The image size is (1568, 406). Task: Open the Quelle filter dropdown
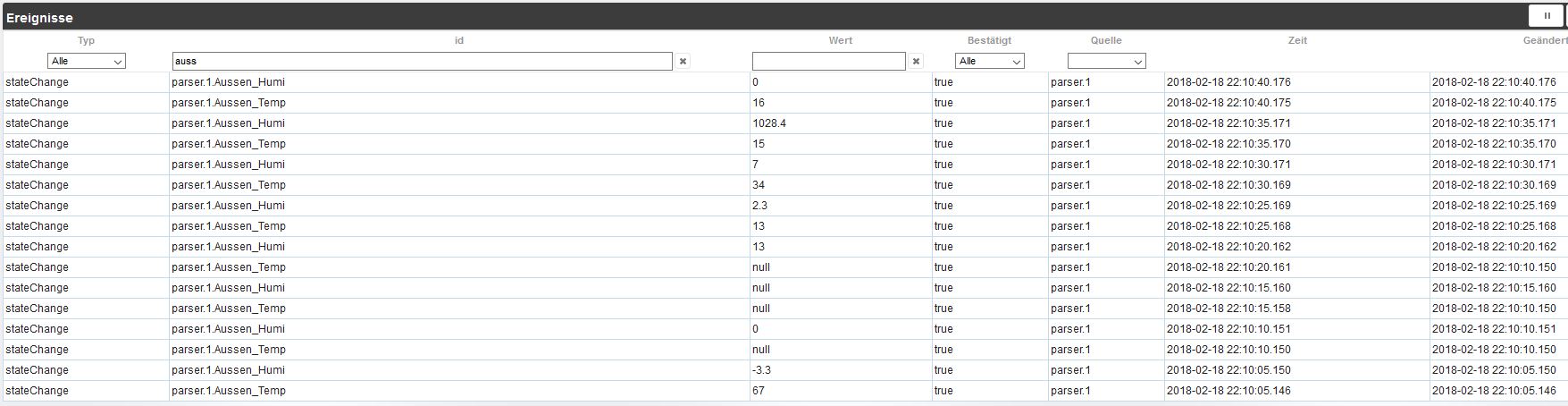[1106, 62]
